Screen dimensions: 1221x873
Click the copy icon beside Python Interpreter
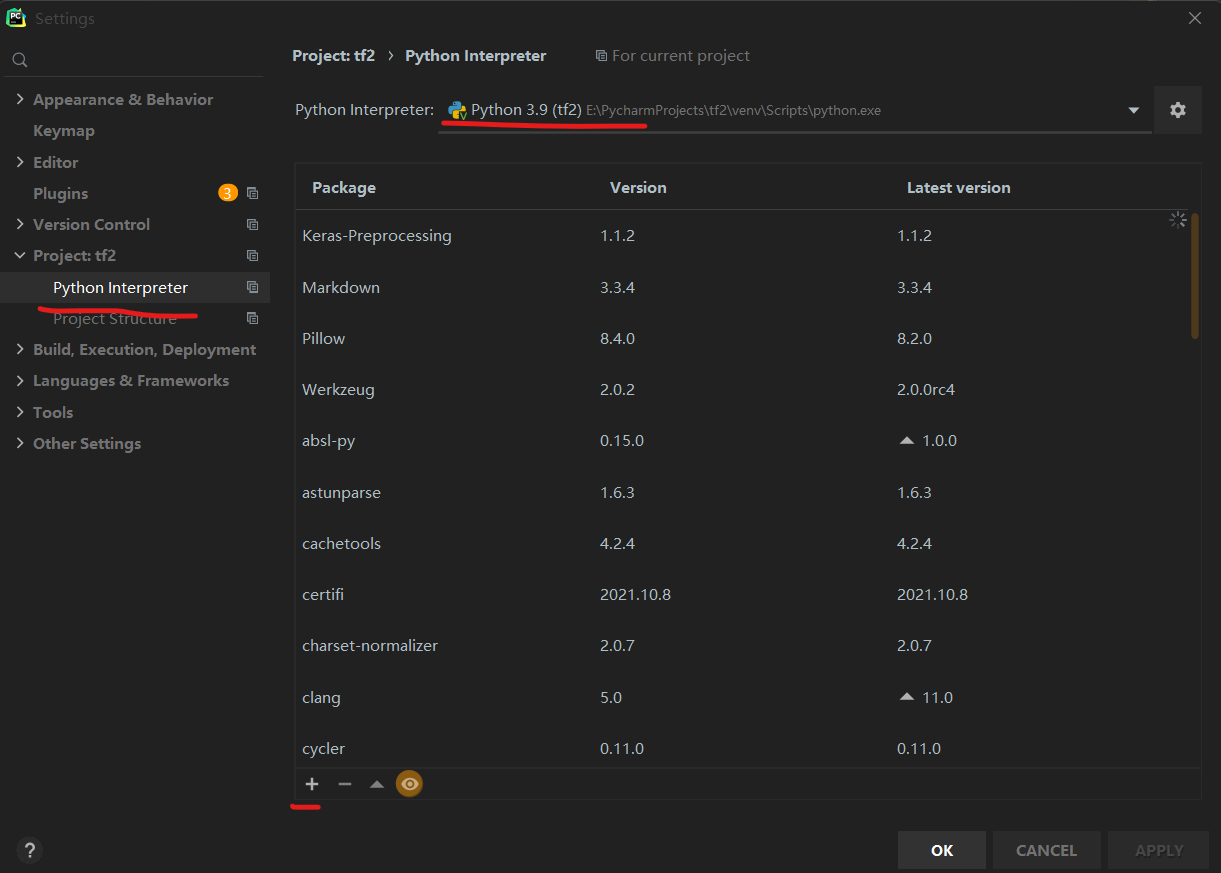click(252, 288)
